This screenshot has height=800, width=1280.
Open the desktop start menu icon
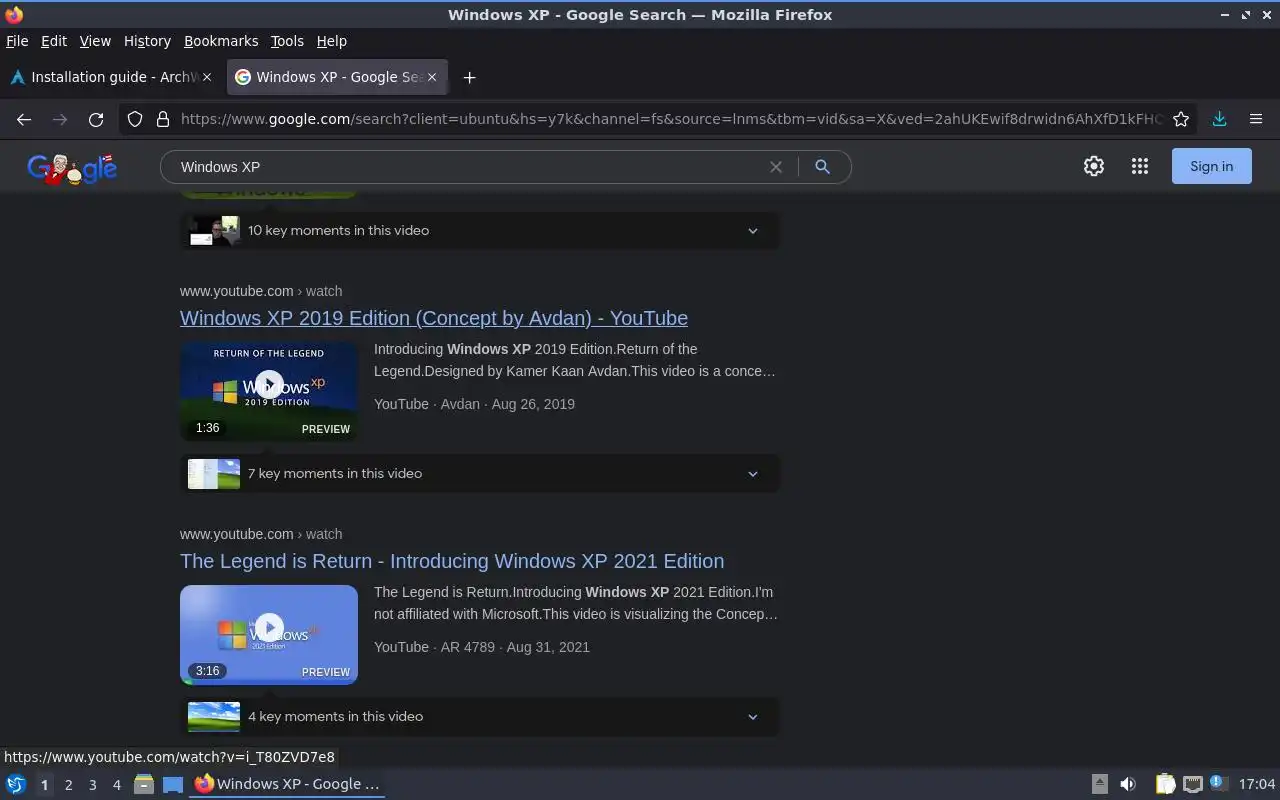[x=16, y=784]
